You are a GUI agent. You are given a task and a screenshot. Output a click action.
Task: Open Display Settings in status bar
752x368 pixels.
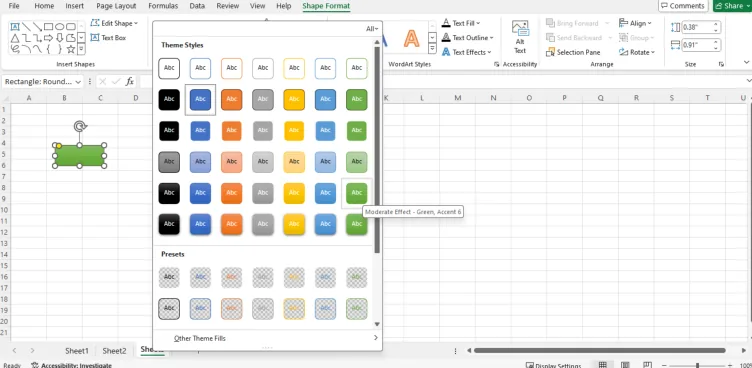pos(553,365)
